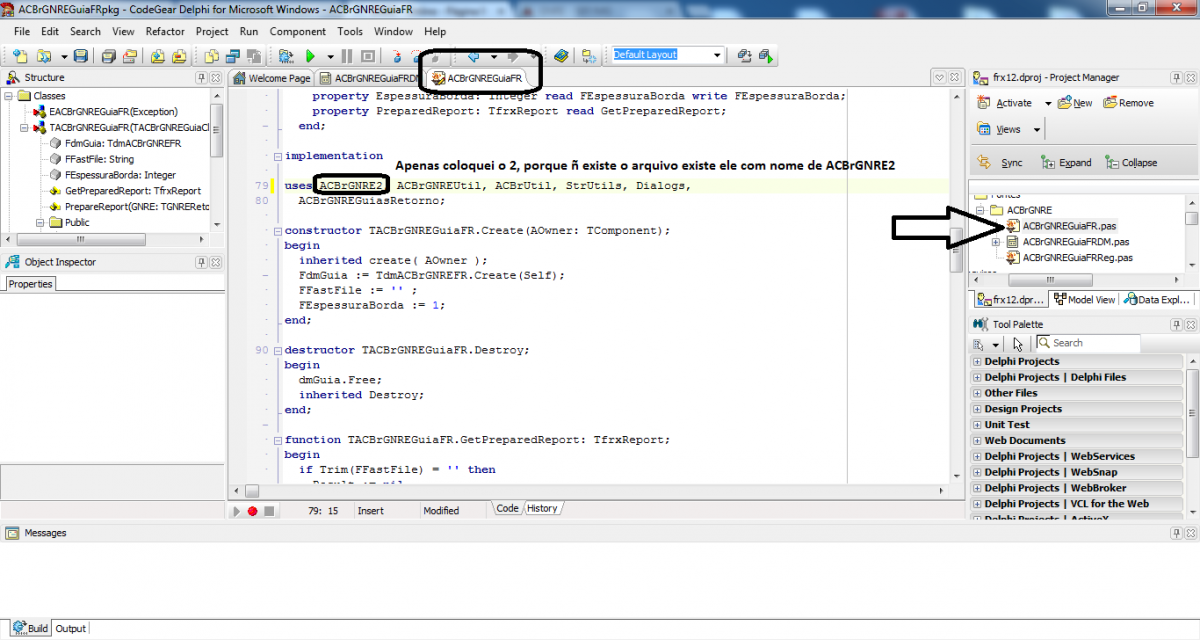Collapse the ACBrGNRE folder in Project Manager
Screen dimensions: 1200x640
click(x=981, y=210)
